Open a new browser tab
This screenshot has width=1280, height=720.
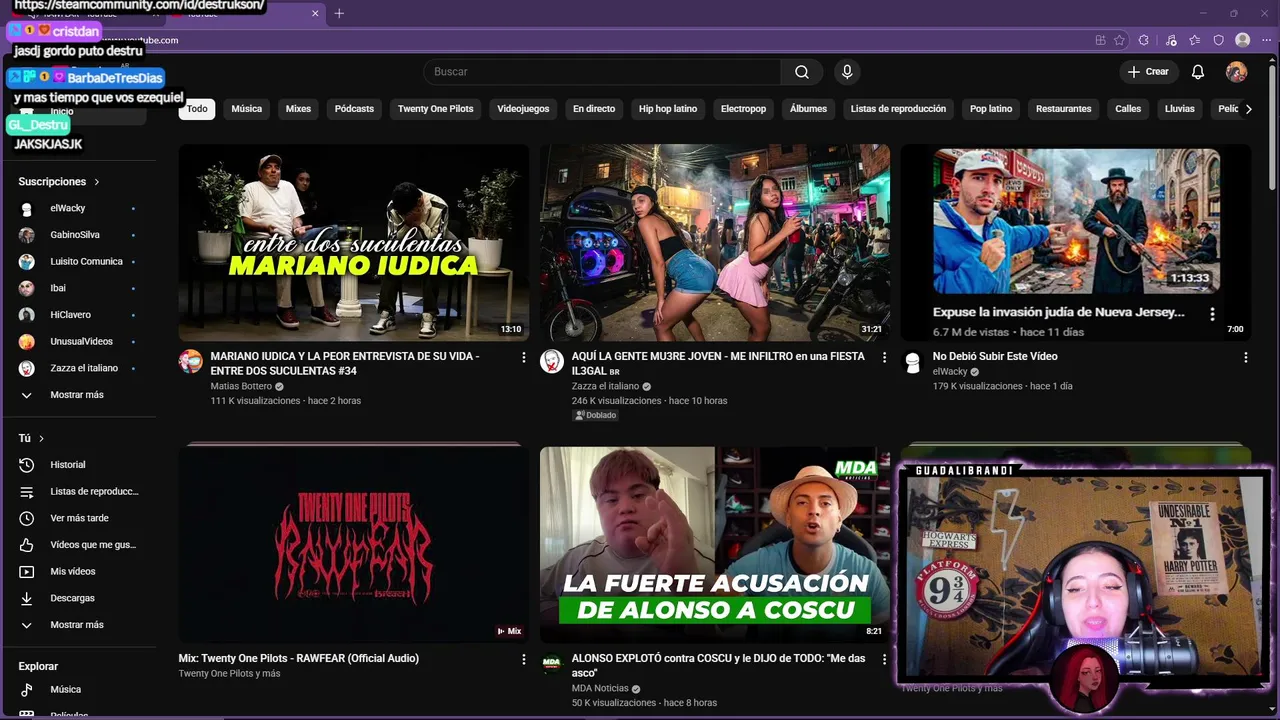pyautogui.click(x=339, y=13)
